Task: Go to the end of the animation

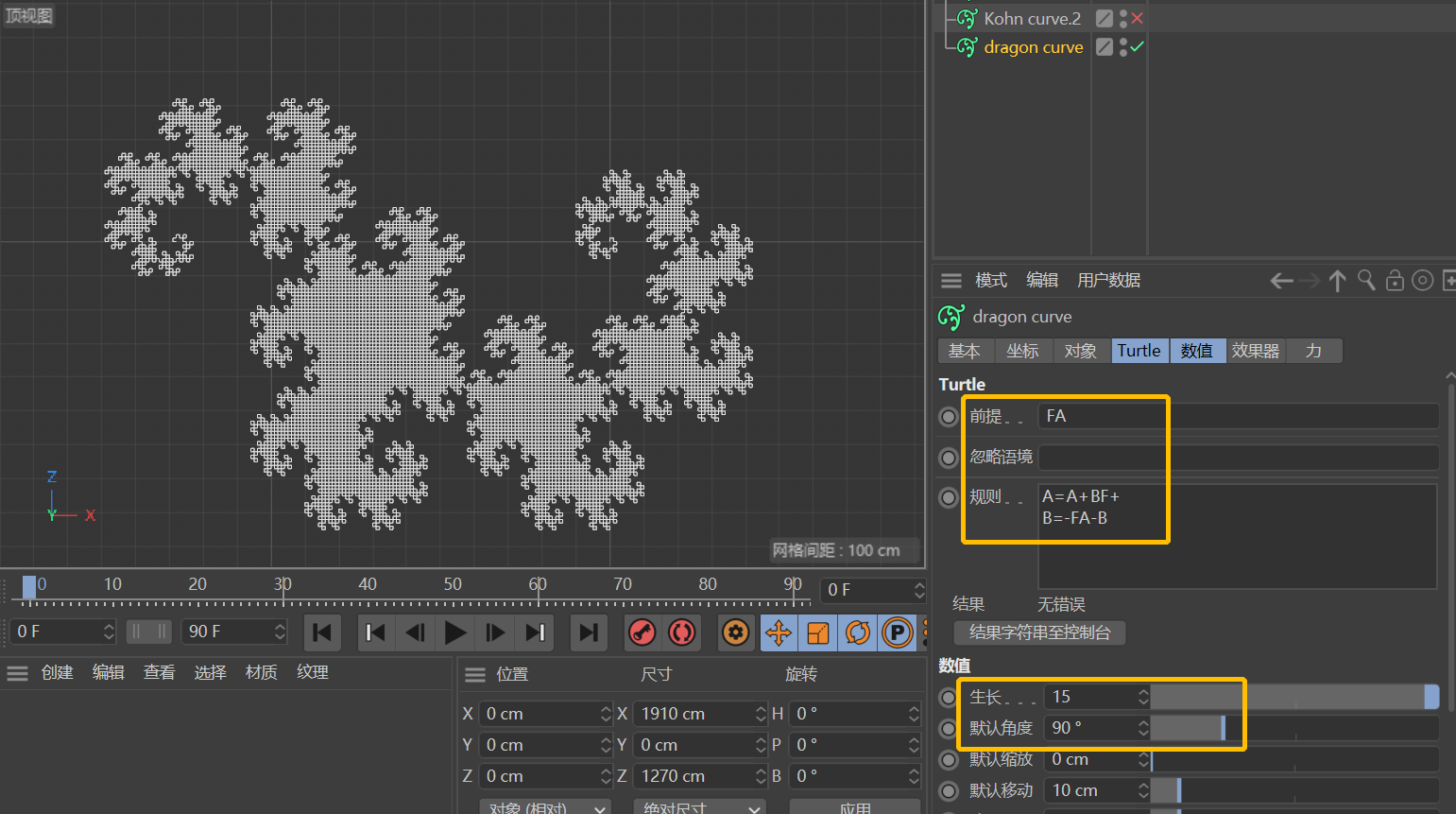Action: pyautogui.click(x=589, y=632)
